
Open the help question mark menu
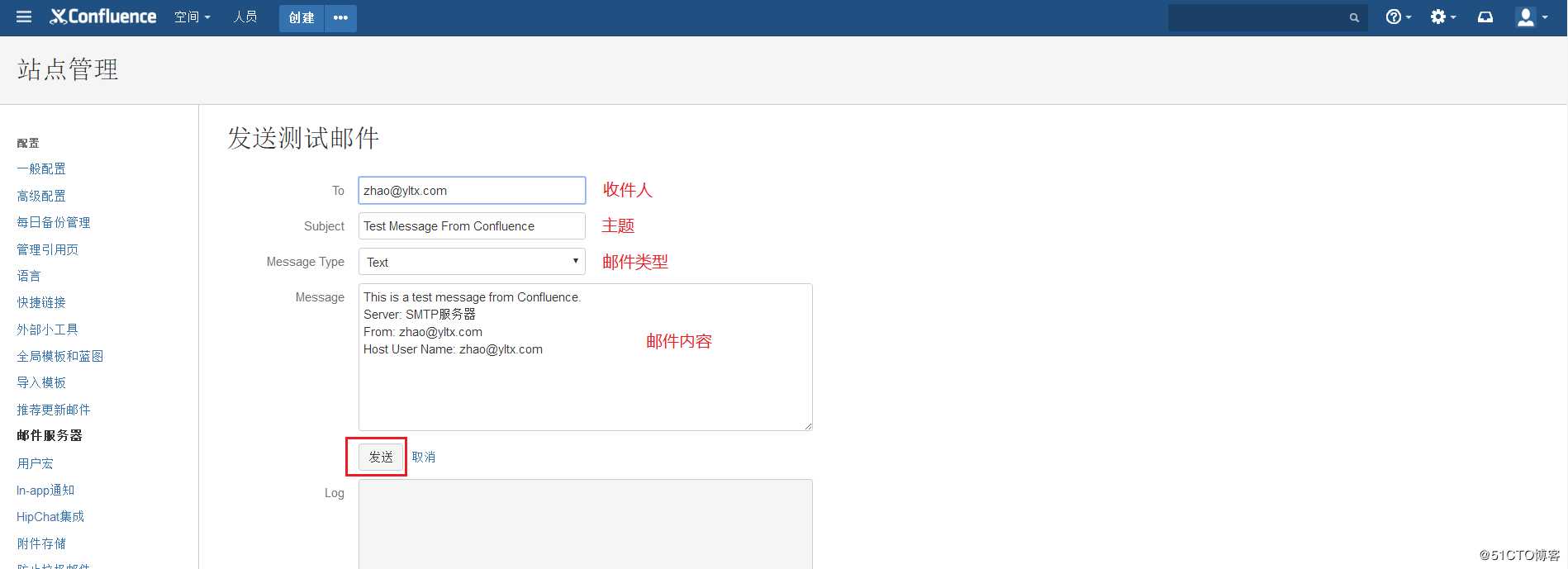tap(1398, 17)
